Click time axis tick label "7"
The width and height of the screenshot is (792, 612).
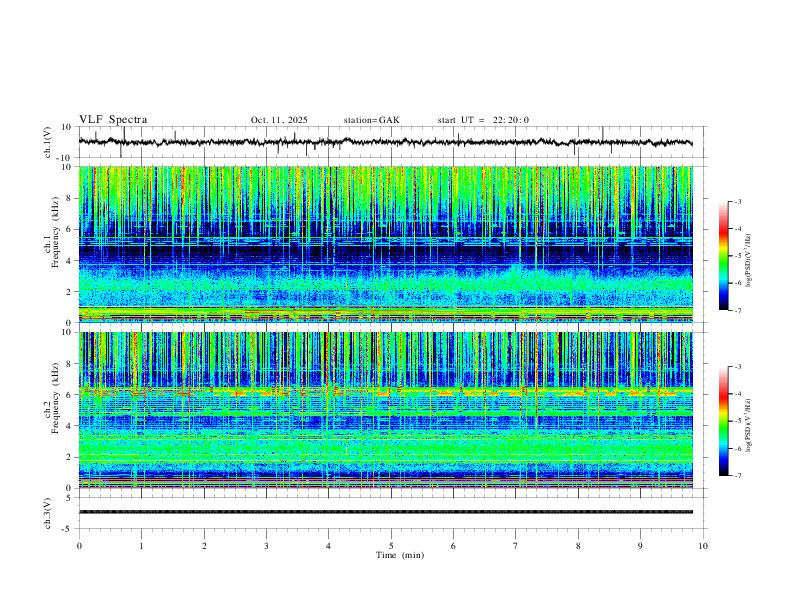(x=516, y=546)
